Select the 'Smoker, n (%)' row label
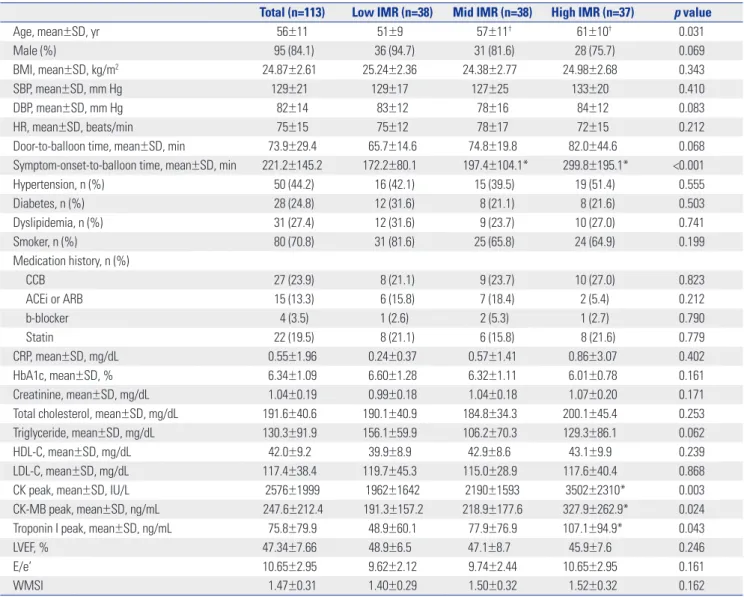This screenshot has height=597, width=744. 45,242
